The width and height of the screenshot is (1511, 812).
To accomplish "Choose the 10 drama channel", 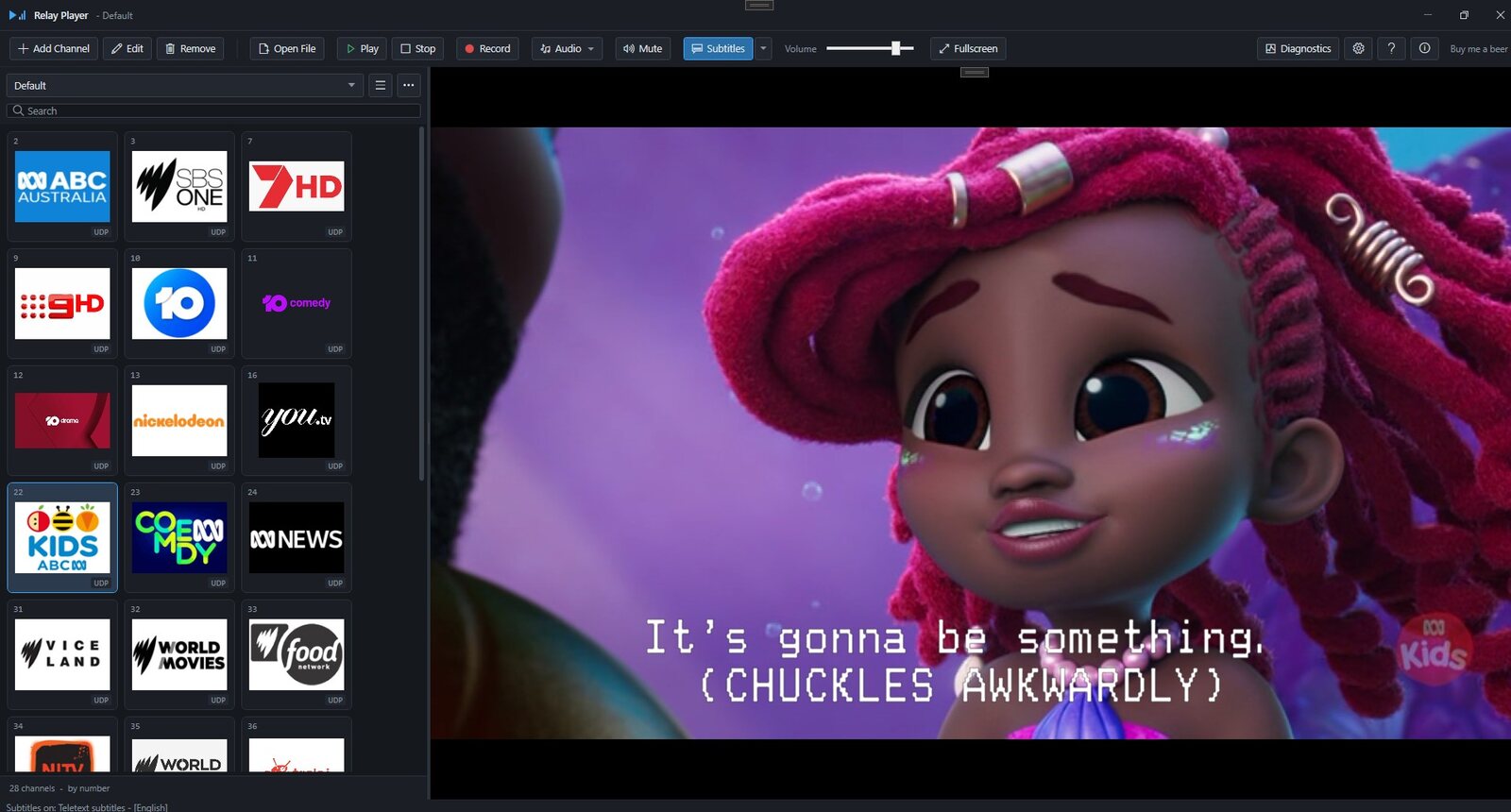I will pyautogui.click(x=62, y=420).
